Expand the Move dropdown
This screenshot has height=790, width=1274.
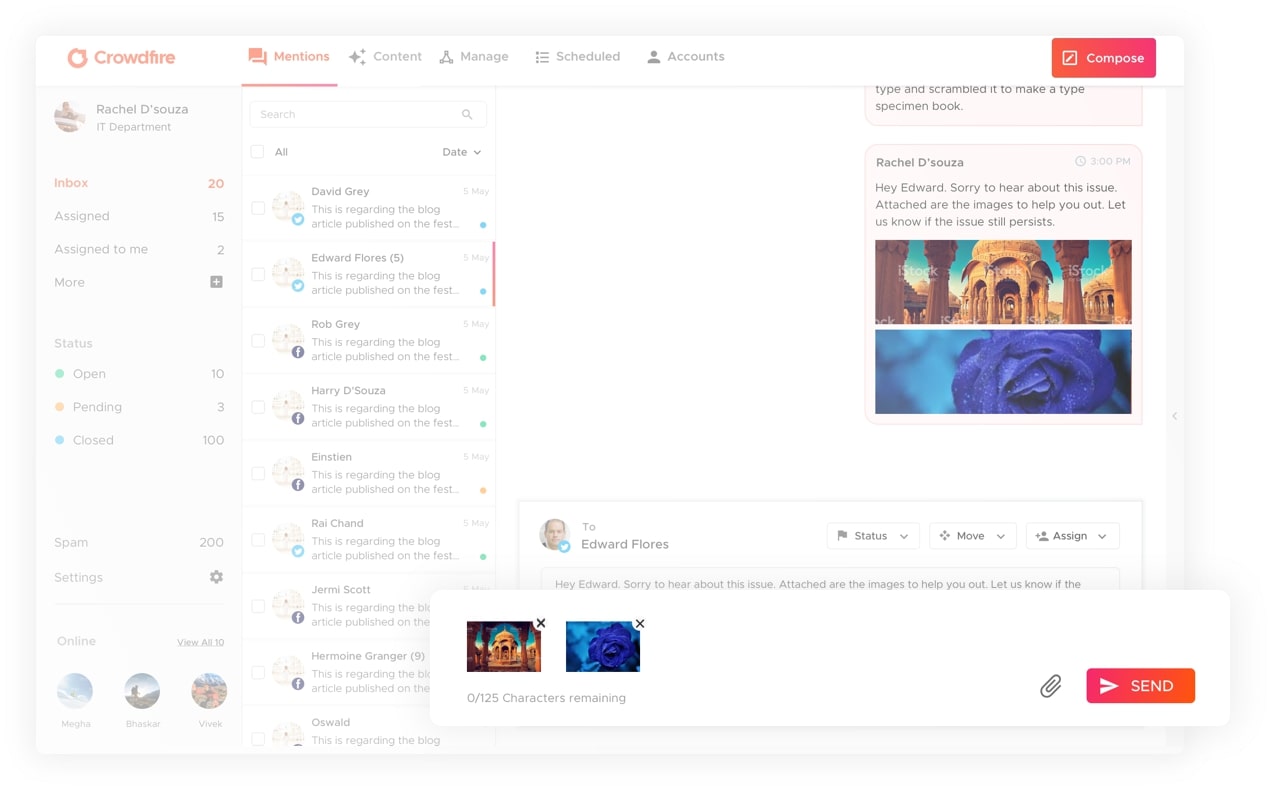(x=972, y=536)
